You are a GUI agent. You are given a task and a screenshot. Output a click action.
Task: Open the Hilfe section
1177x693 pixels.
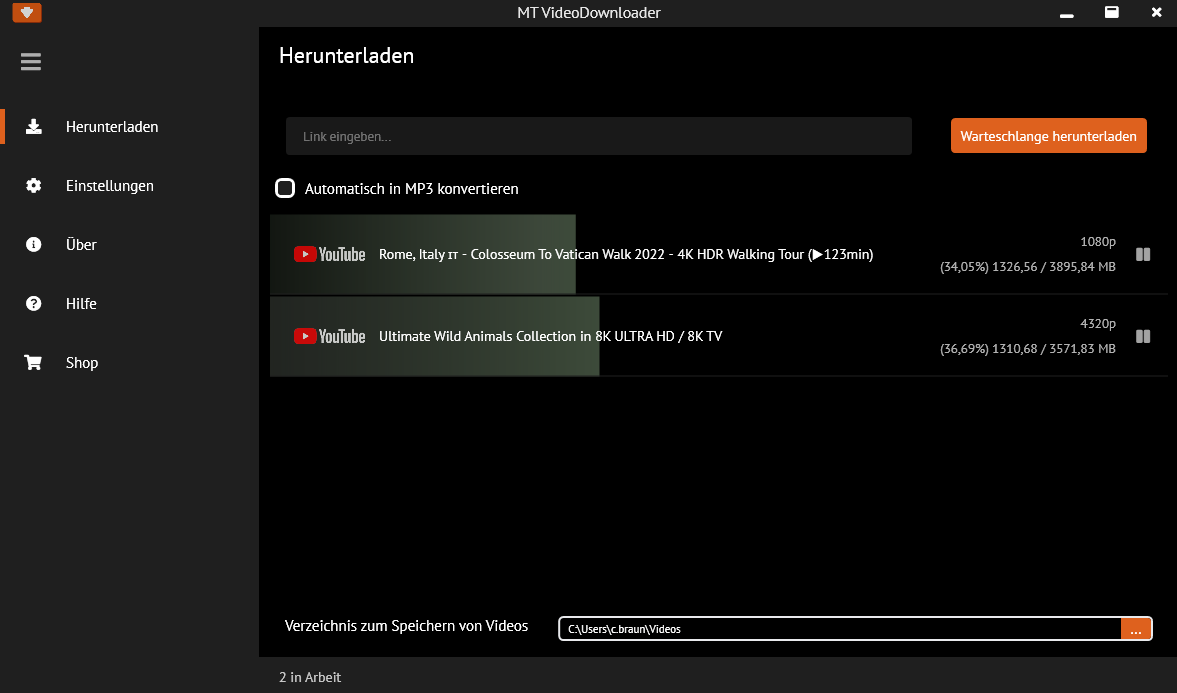tap(81, 304)
